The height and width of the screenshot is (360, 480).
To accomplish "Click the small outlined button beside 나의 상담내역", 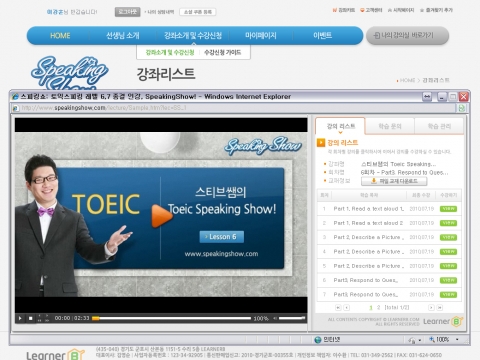I will [198, 12].
